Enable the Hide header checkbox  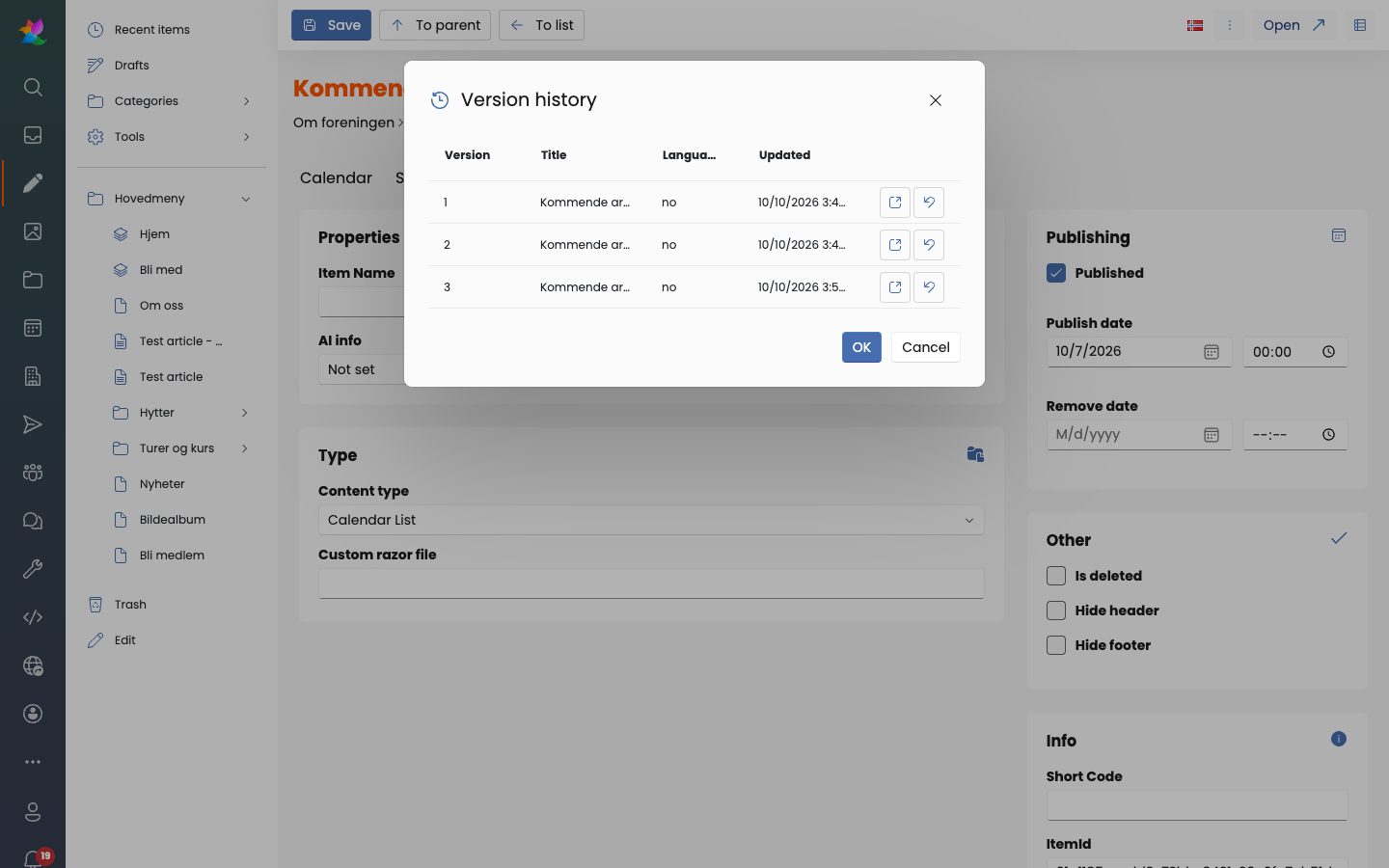[1056, 610]
